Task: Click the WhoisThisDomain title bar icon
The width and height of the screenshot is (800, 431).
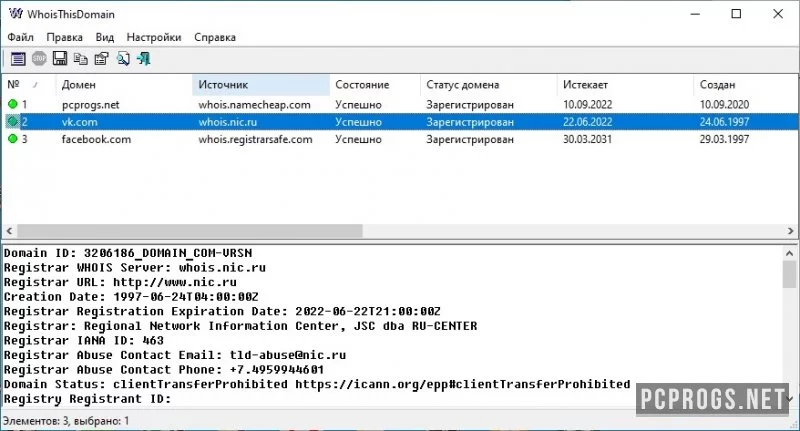Action: coord(16,13)
